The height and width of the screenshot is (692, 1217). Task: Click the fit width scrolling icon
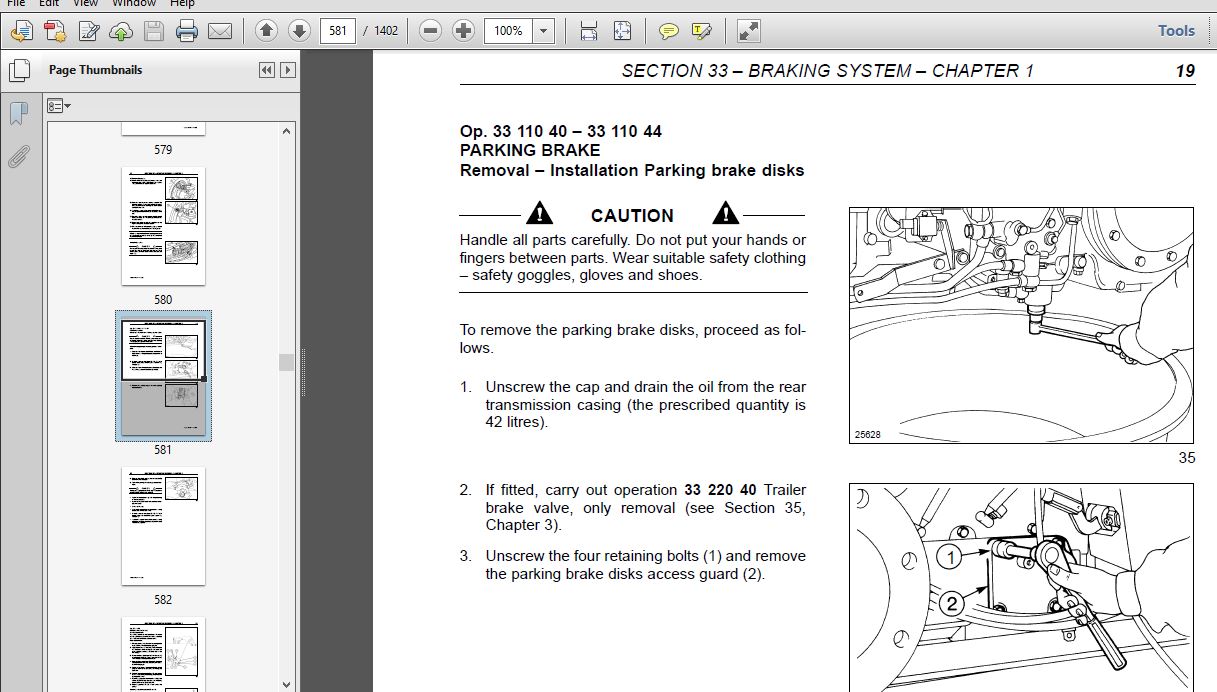589,31
